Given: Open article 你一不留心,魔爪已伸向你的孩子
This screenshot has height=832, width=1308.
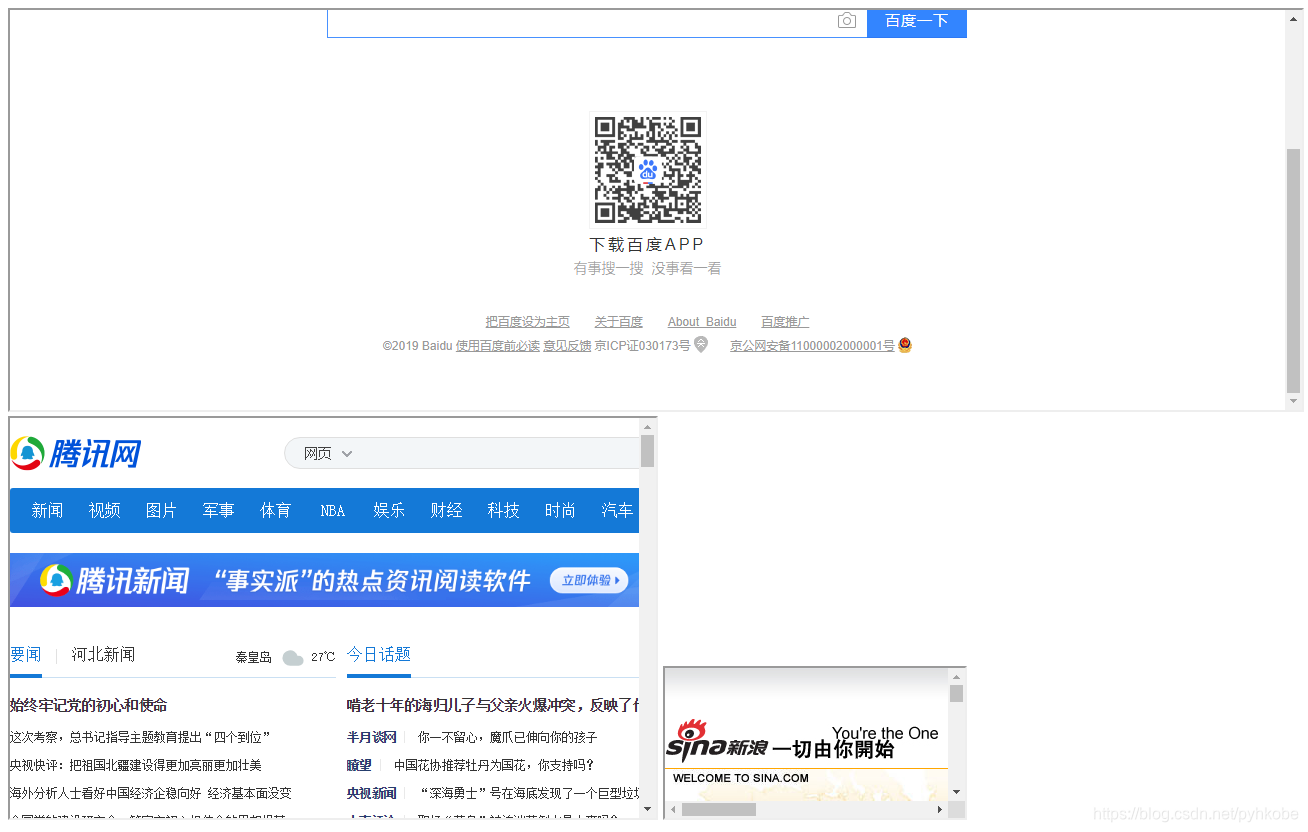Looking at the screenshot, I should pos(508,738).
